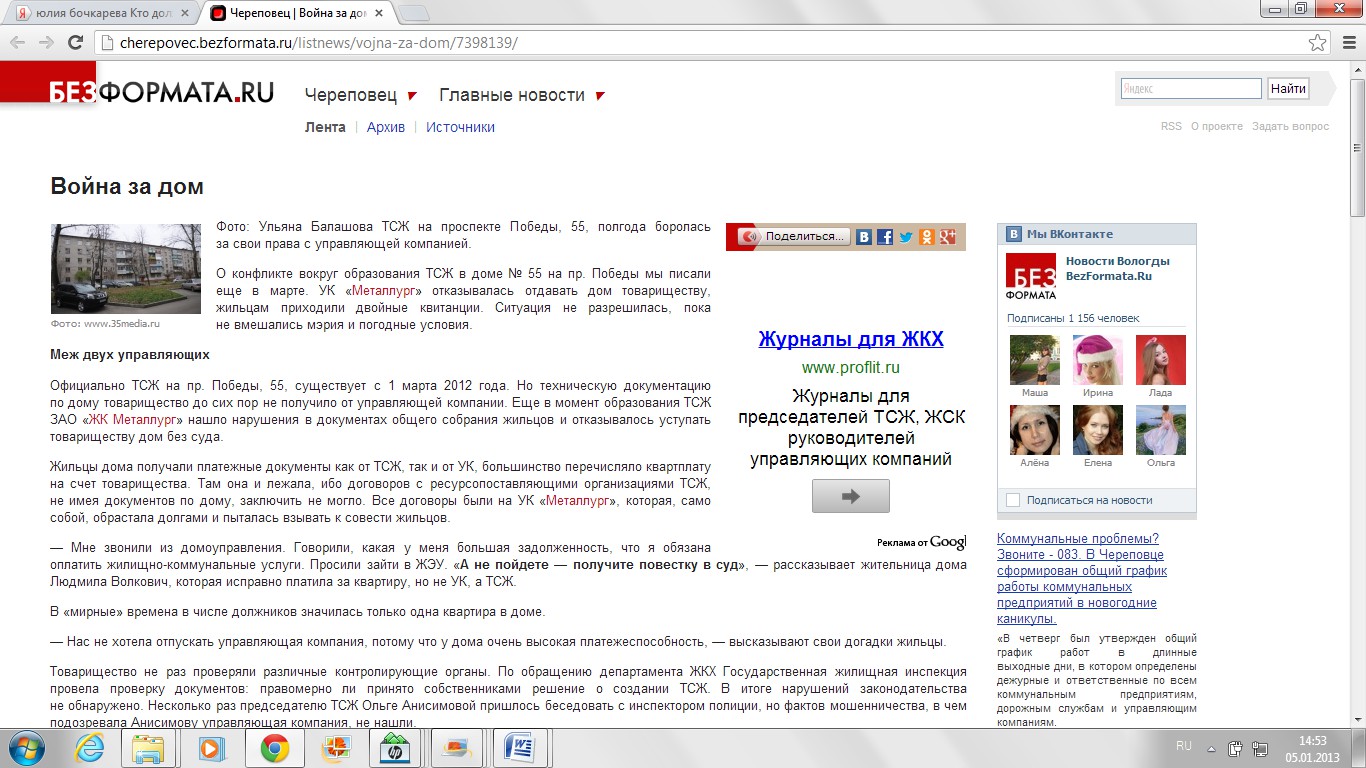Open the laptop picture app on taskbar
Viewport: 1366px width, 768px height.
tap(457, 748)
